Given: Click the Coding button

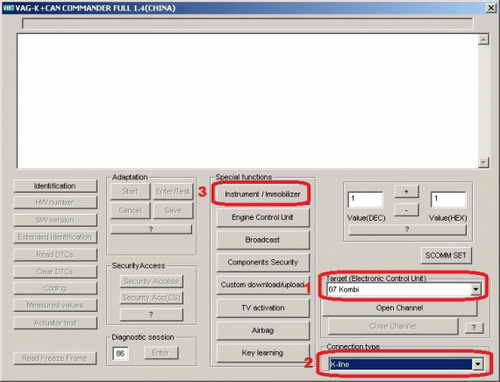Looking at the screenshot, I should click(x=55, y=288).
